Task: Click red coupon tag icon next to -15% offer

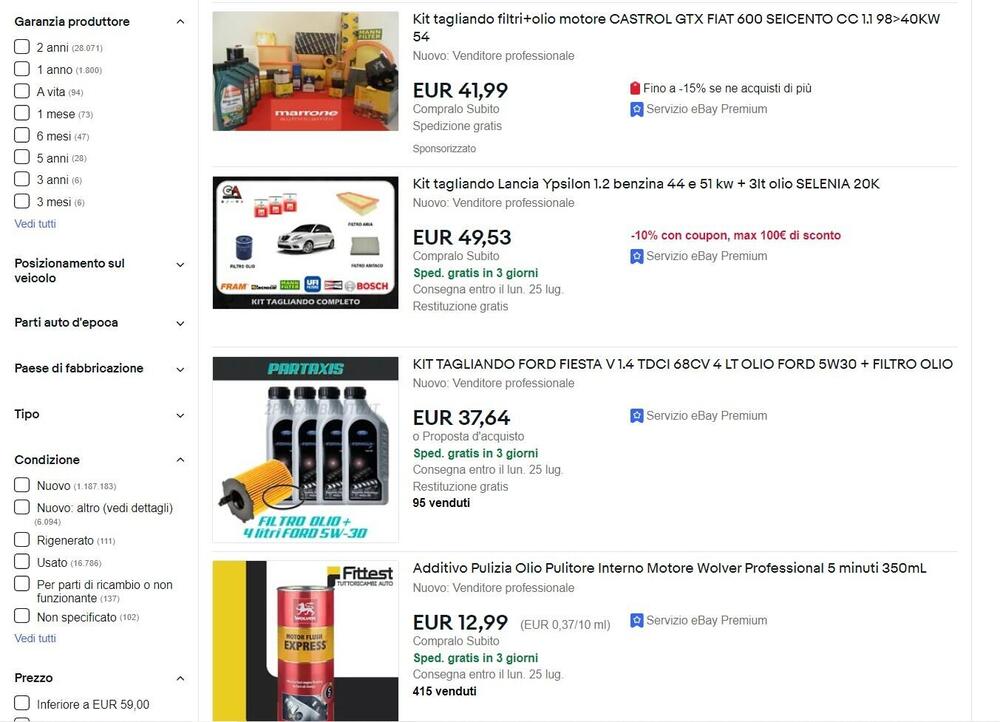Action: [635, 89]
